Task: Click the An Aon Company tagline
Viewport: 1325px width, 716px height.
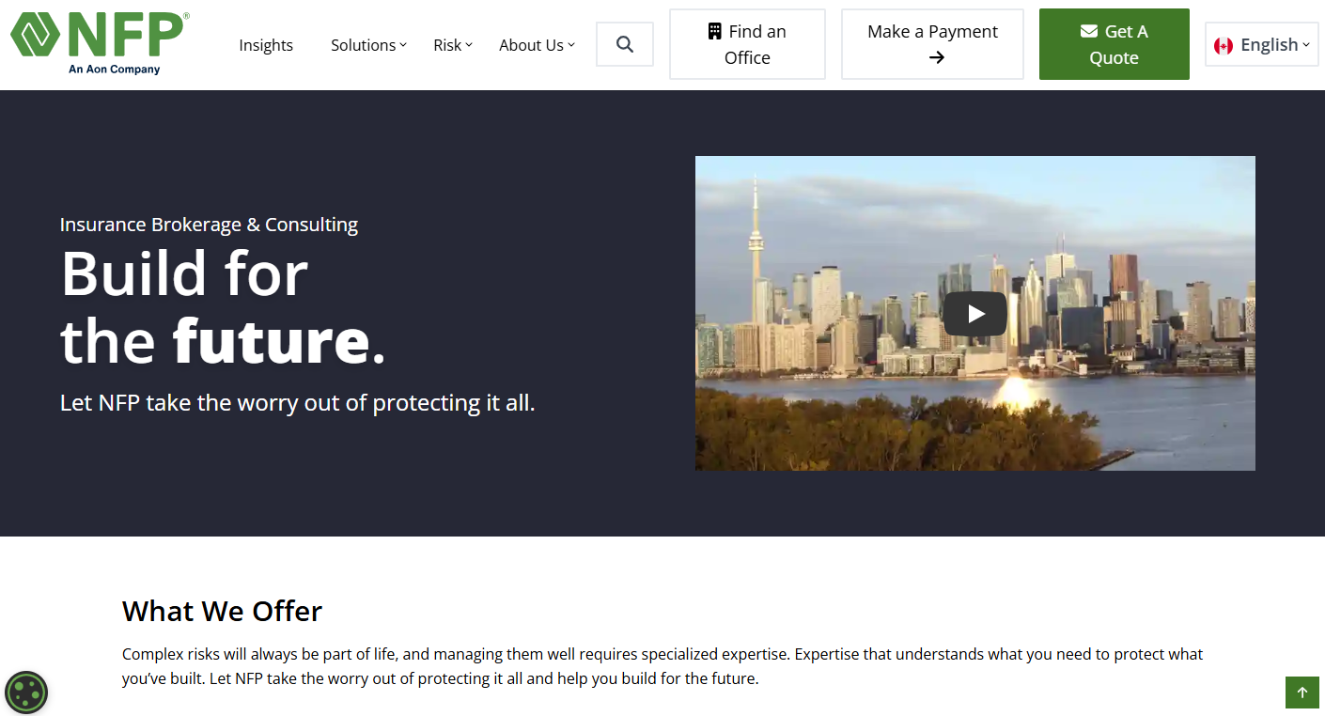Action: tap(114, 70)
